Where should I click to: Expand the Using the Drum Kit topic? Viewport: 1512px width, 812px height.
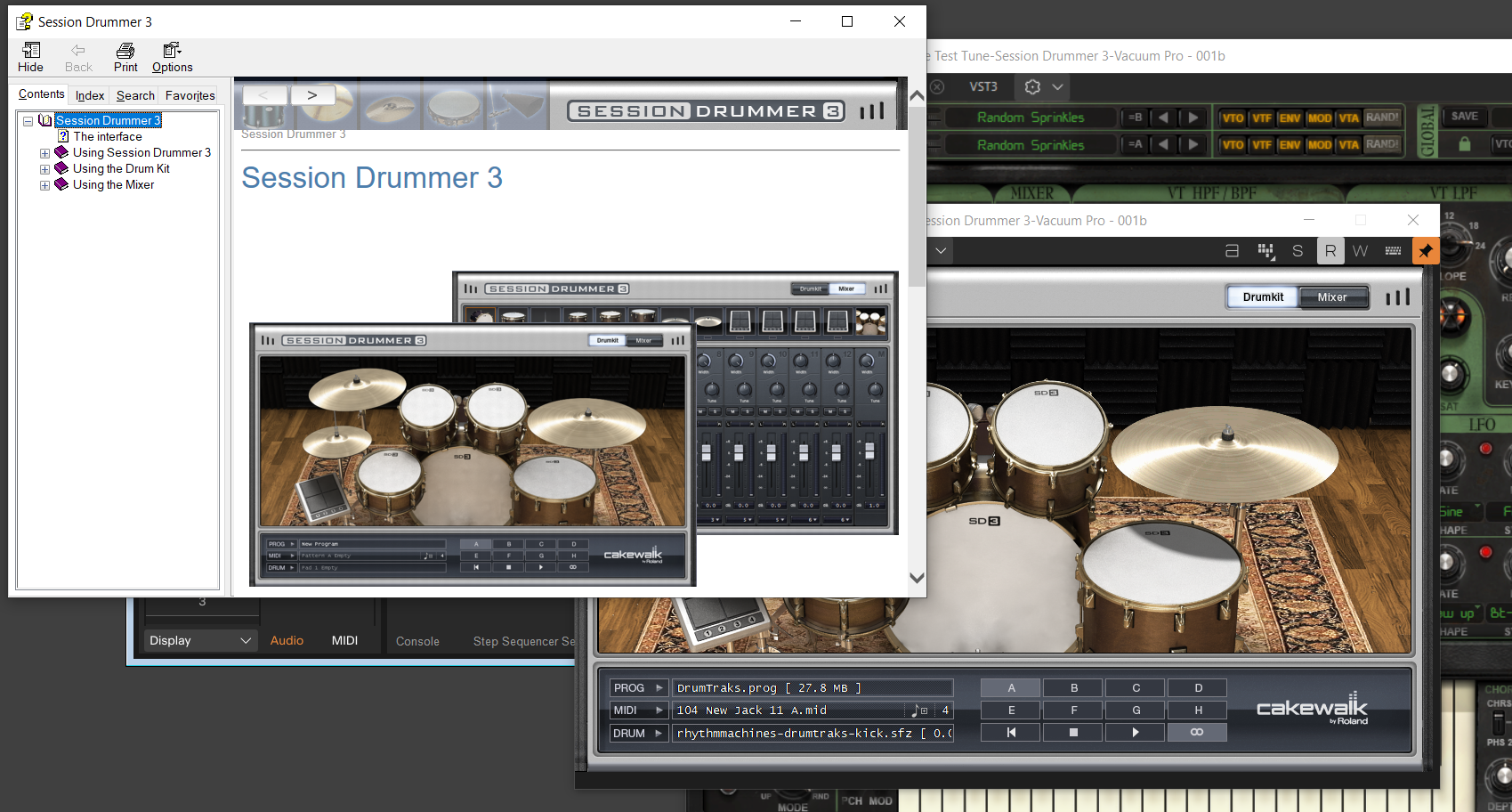pos(44,169)
